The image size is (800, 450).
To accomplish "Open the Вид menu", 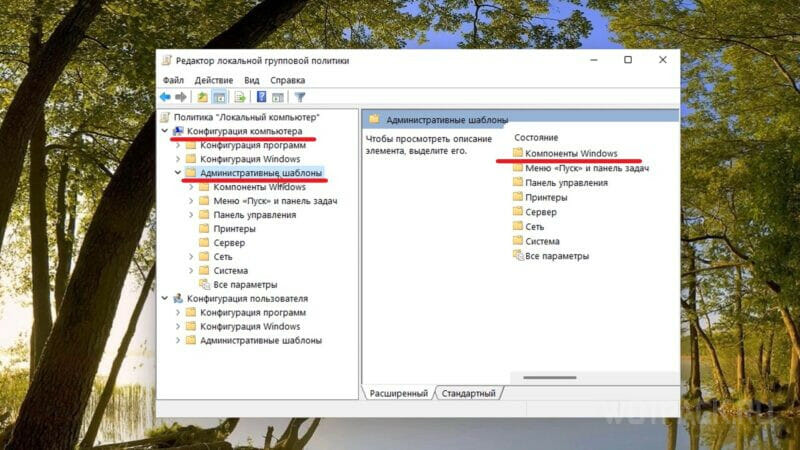I will pyautogui.click(x=252, y=80).
